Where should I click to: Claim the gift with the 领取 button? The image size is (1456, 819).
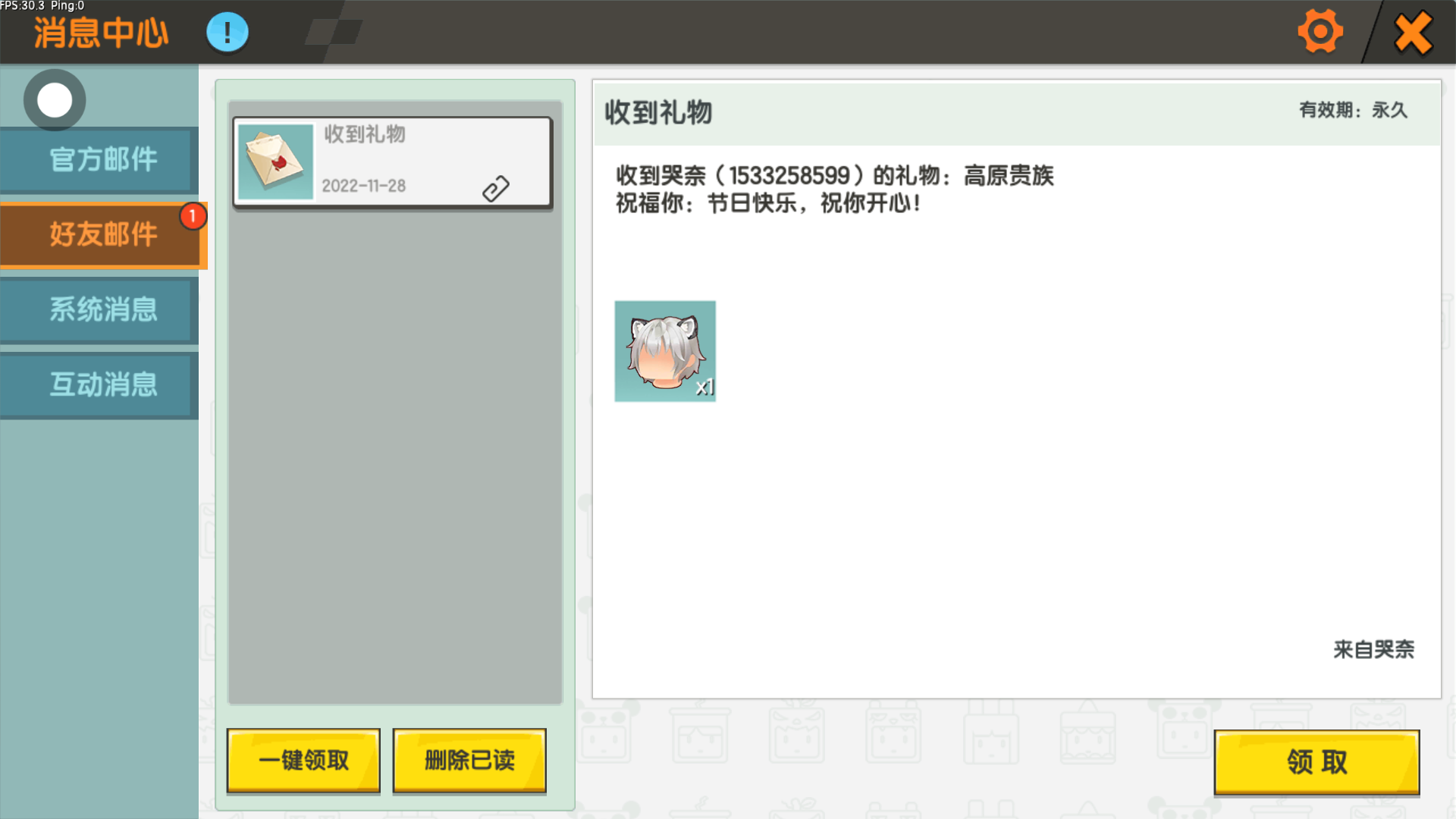(x=1316, y=762)
